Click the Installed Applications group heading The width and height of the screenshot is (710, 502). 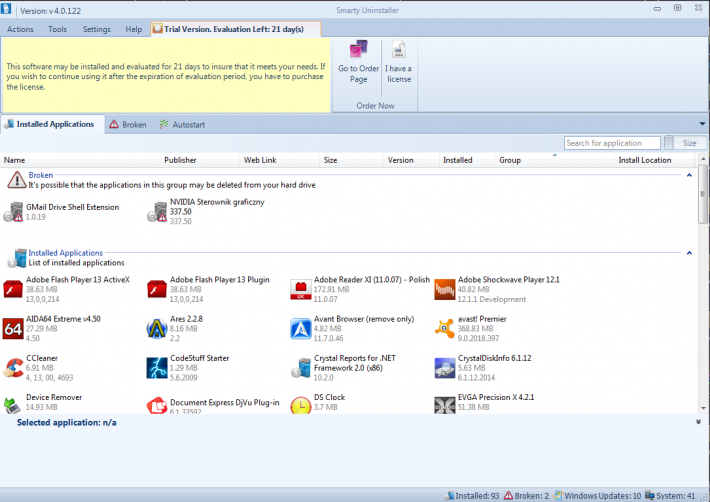66,253
